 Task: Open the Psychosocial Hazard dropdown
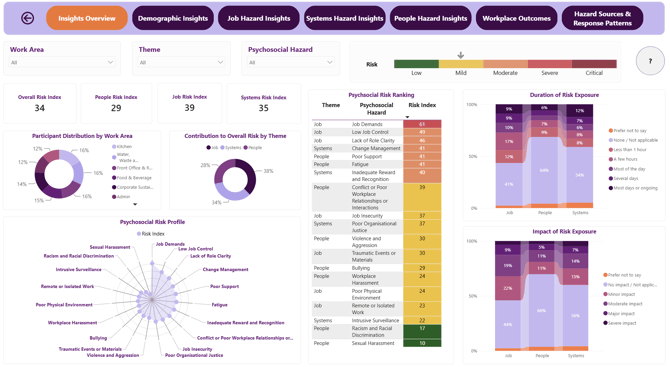click(x=291, y=62)
